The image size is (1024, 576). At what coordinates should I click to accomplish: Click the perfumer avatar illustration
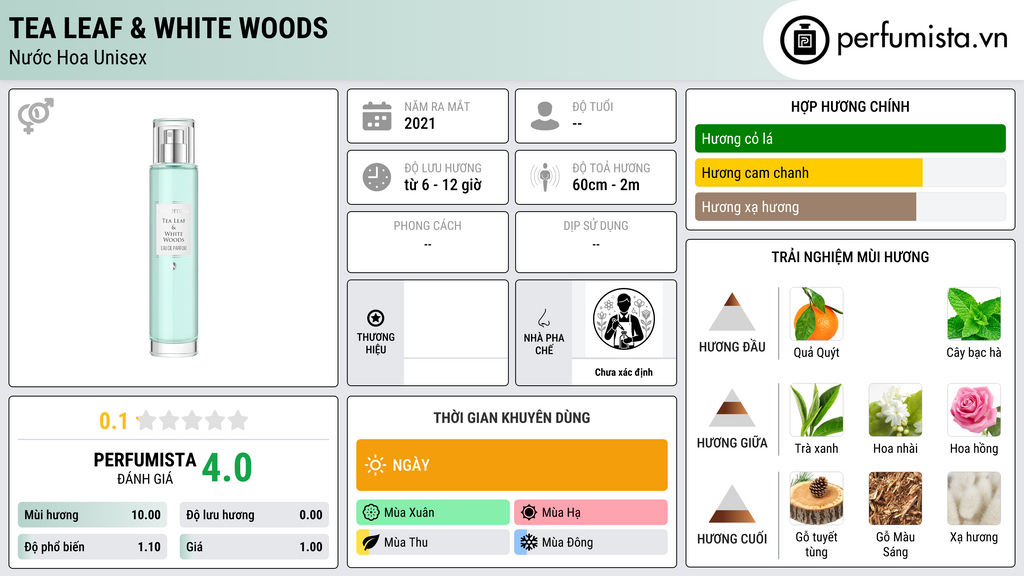coord(624,319)
